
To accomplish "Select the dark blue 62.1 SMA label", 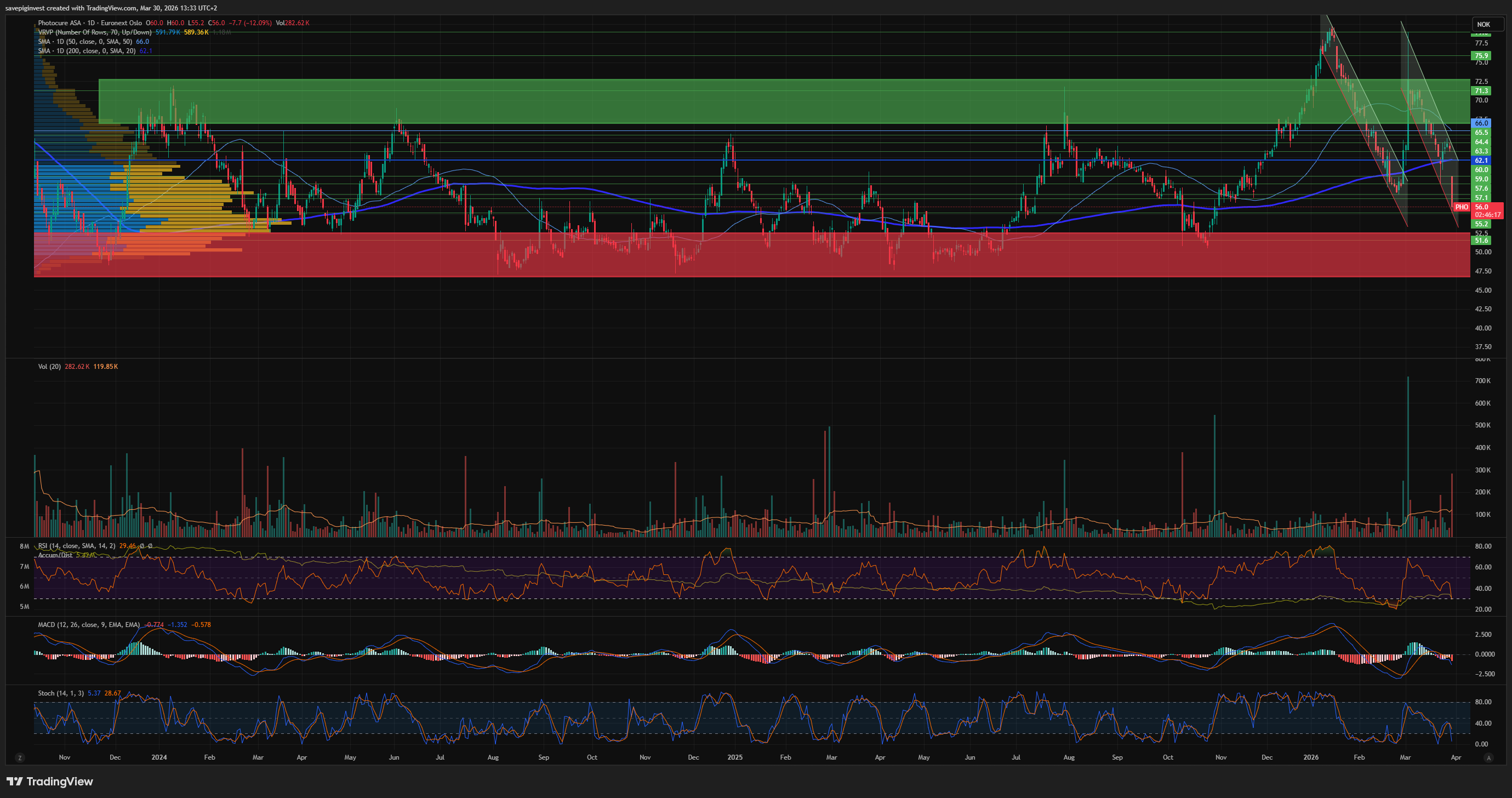I will pyautogui.click(x=1481, y=160).
